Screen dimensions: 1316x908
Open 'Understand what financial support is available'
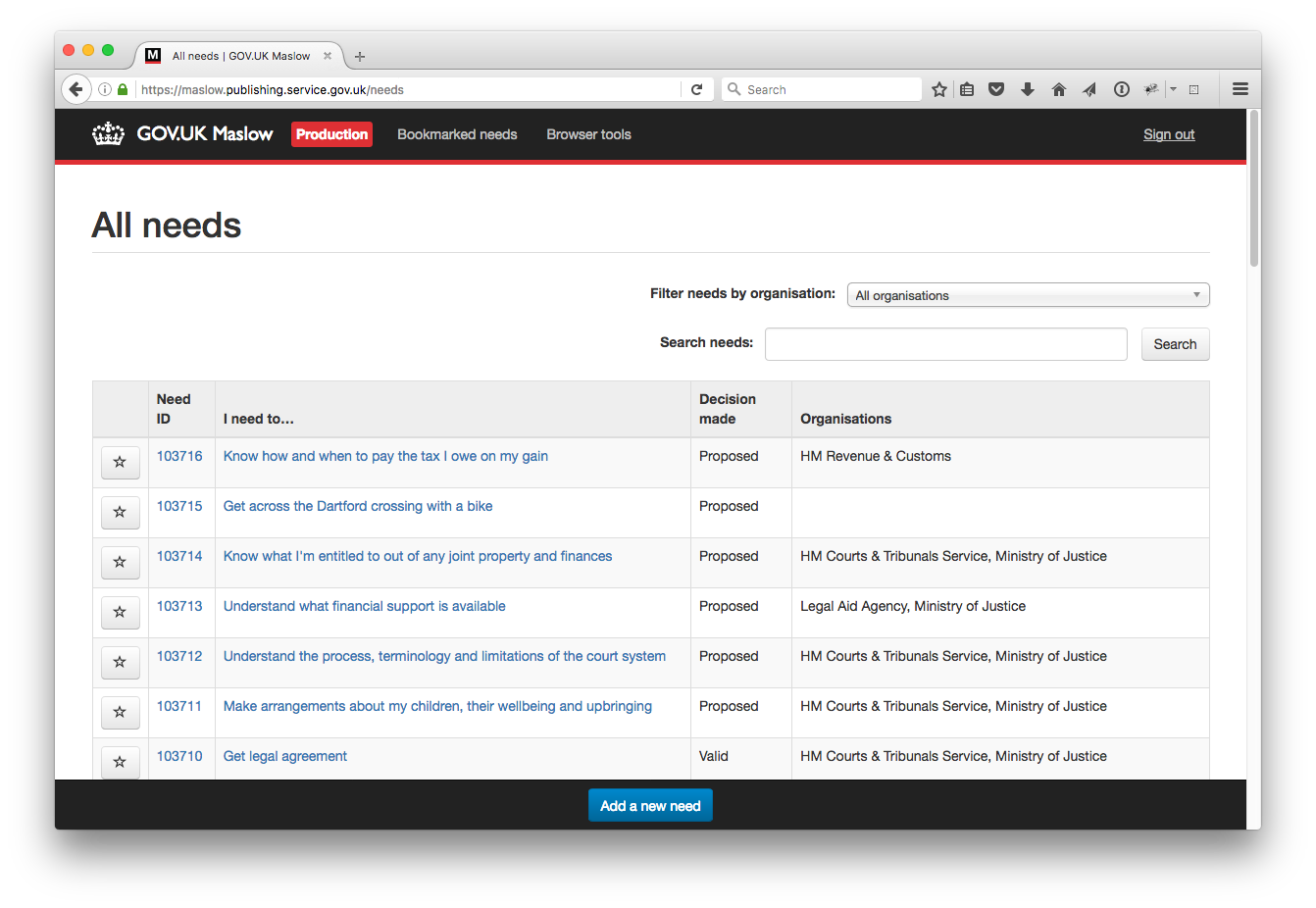point(365,606)
